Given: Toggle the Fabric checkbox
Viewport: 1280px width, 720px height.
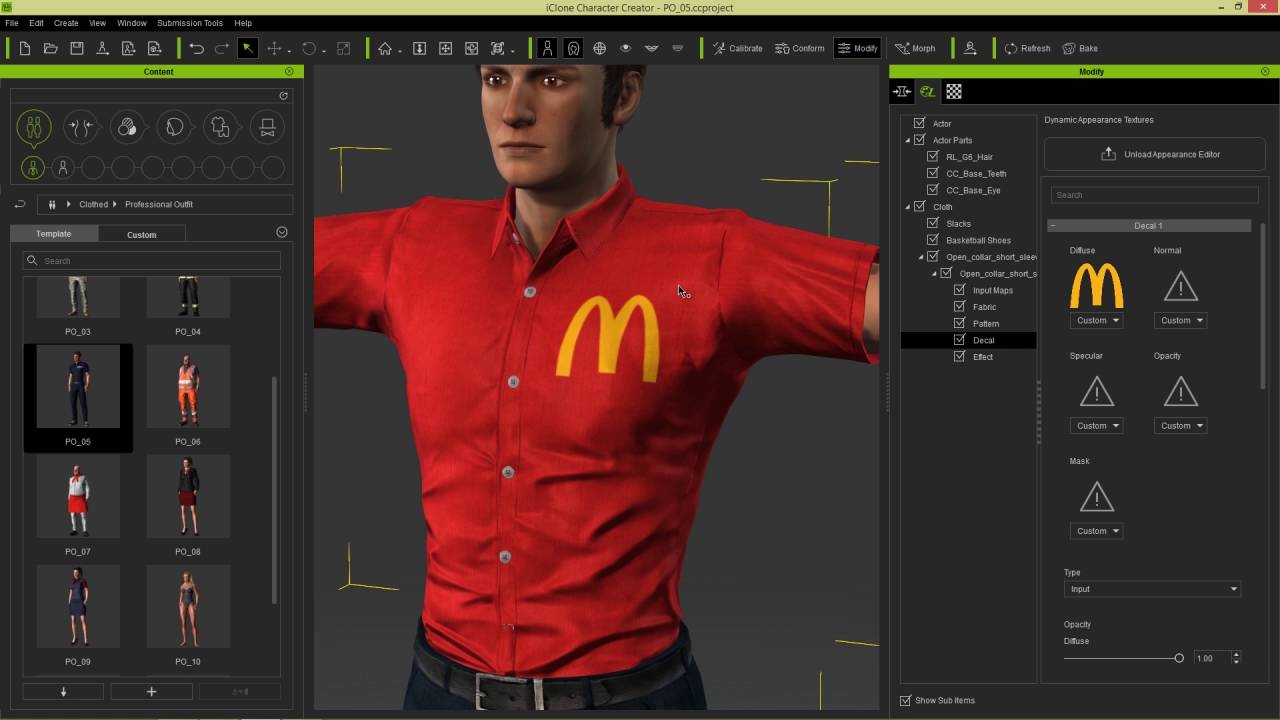Looking at the screenshot, I should (x=960, y=307).
